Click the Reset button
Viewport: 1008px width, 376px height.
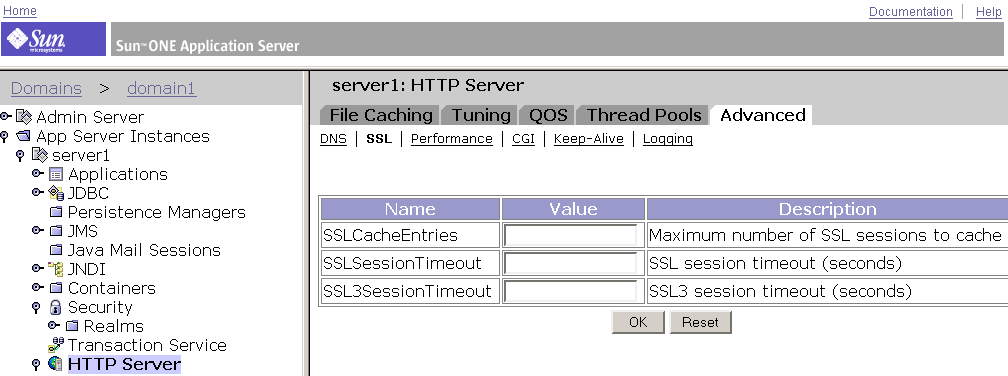click(x=700, y=322)
